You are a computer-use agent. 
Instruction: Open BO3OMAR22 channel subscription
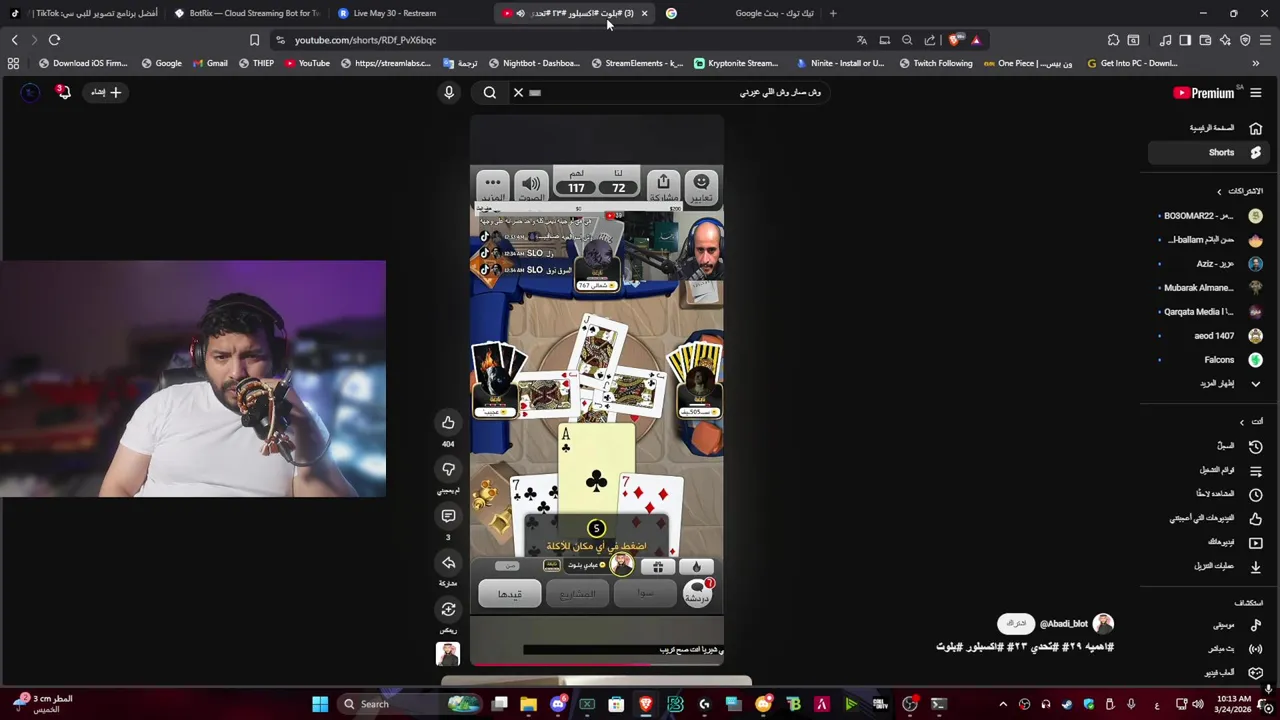click(1208, 216)
